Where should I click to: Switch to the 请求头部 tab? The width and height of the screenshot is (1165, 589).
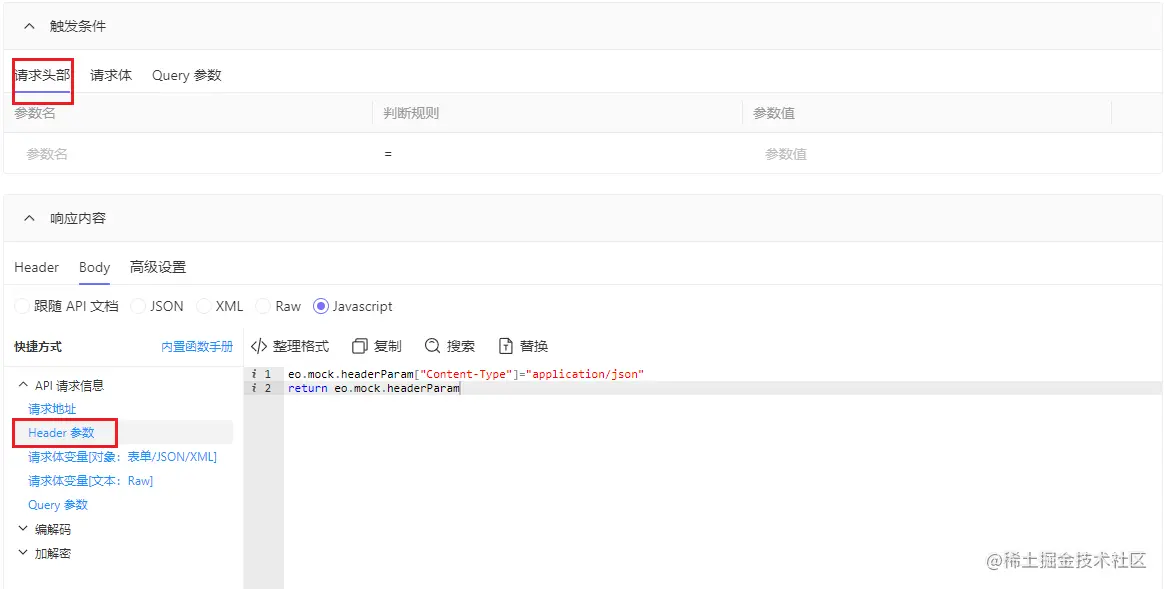pos(42,75)
